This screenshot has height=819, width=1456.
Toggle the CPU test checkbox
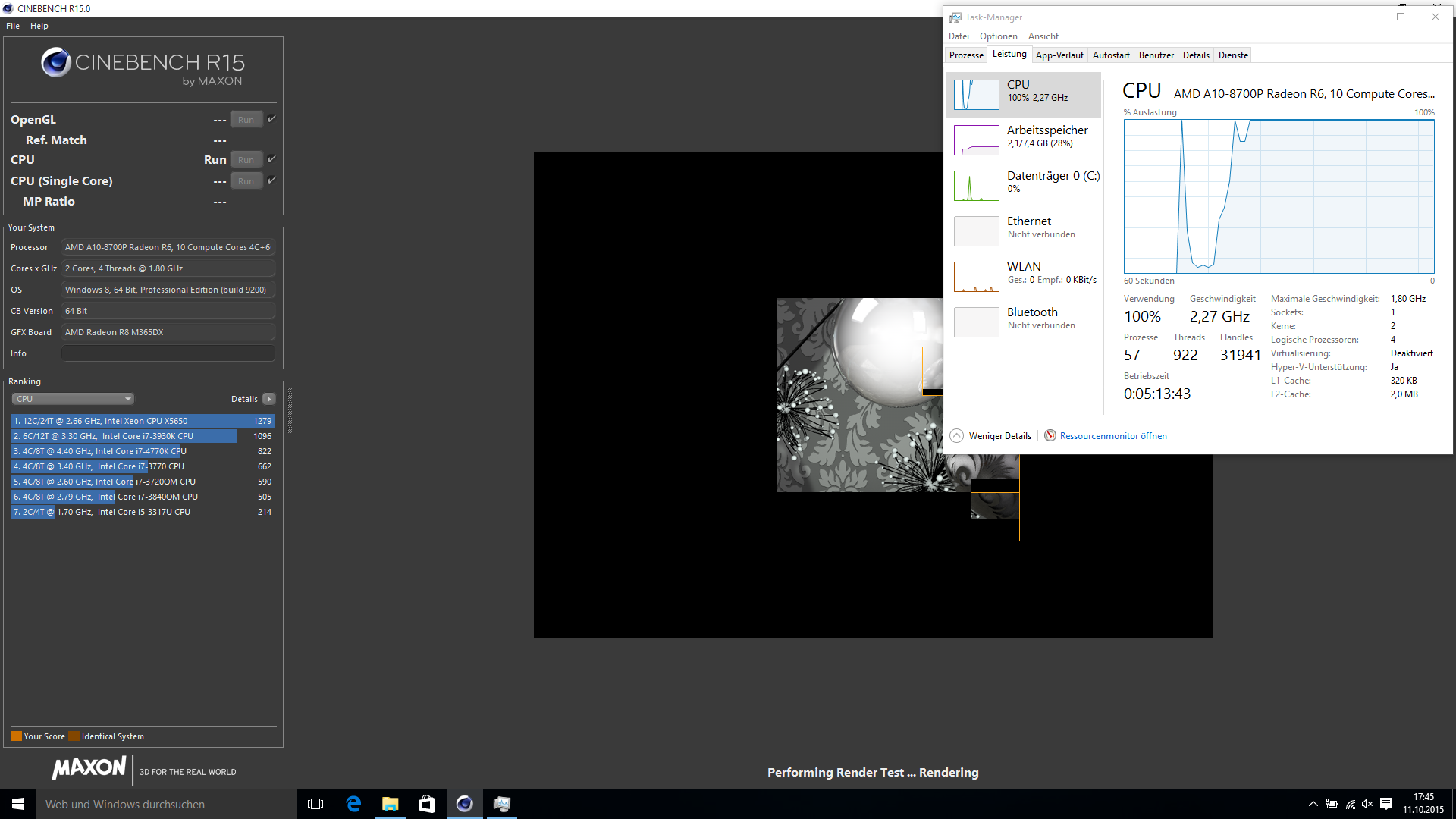coord(271,159)
